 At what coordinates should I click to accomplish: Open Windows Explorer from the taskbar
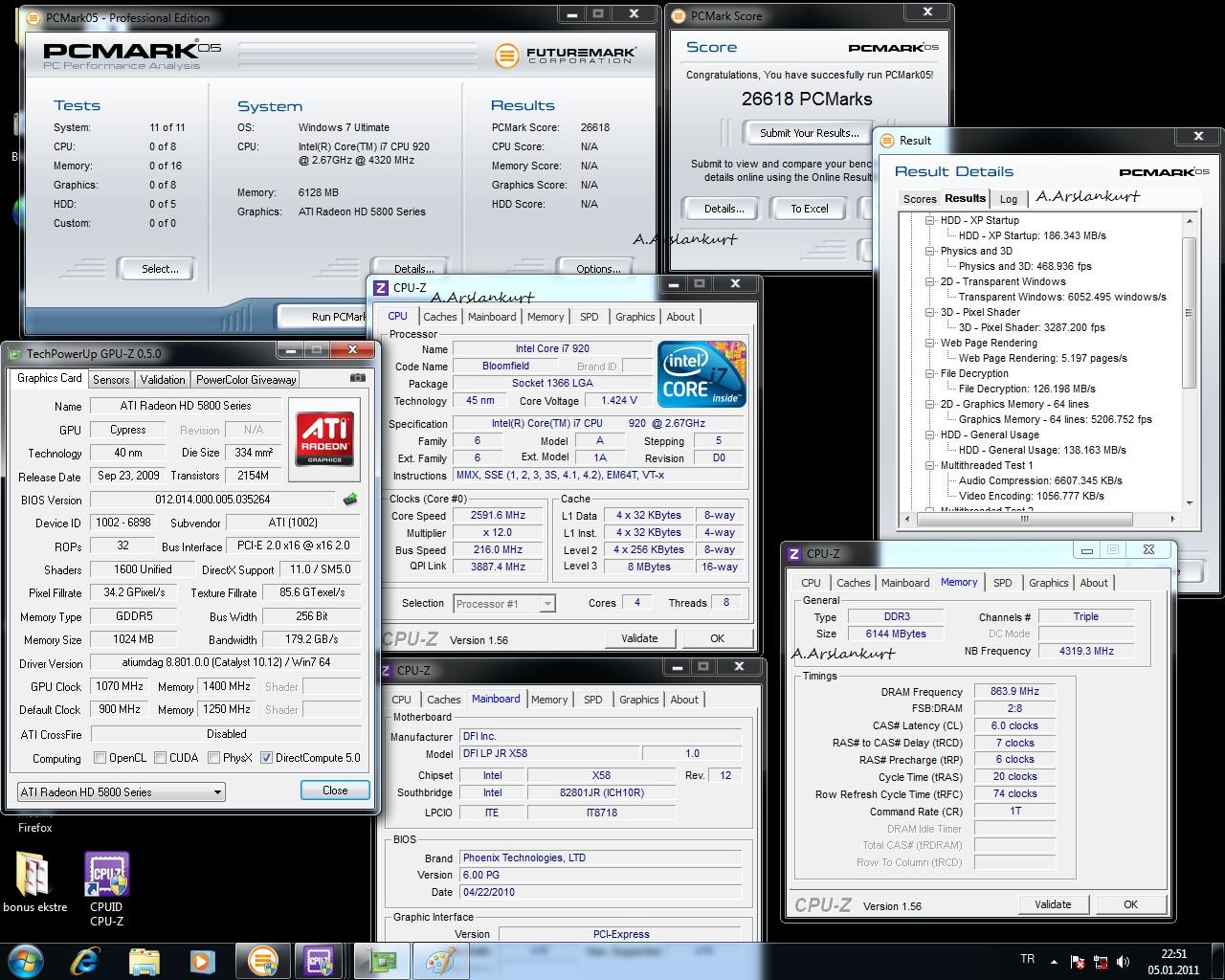(145, 960)
